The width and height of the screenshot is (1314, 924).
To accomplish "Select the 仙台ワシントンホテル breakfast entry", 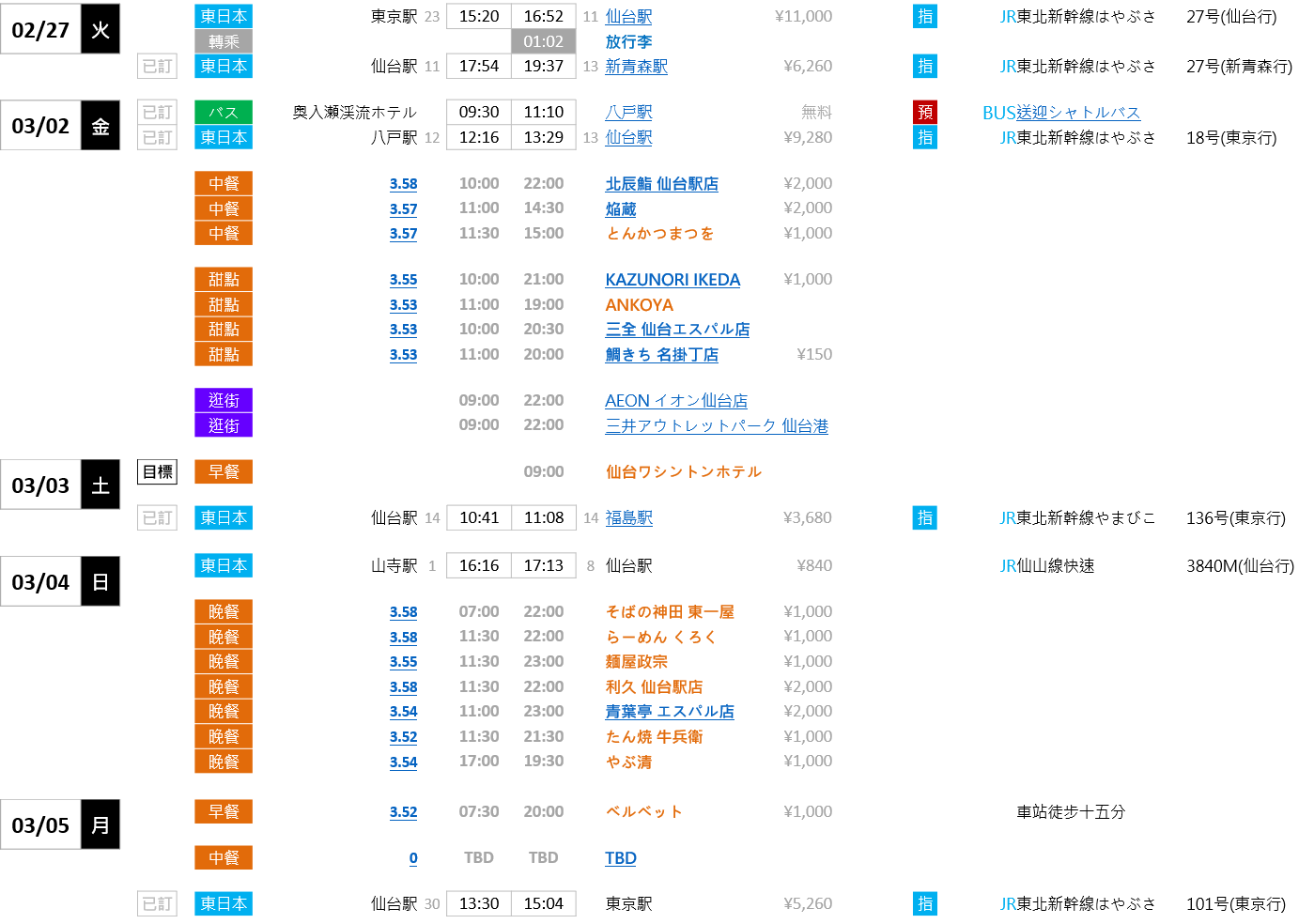I will point(684,471).
